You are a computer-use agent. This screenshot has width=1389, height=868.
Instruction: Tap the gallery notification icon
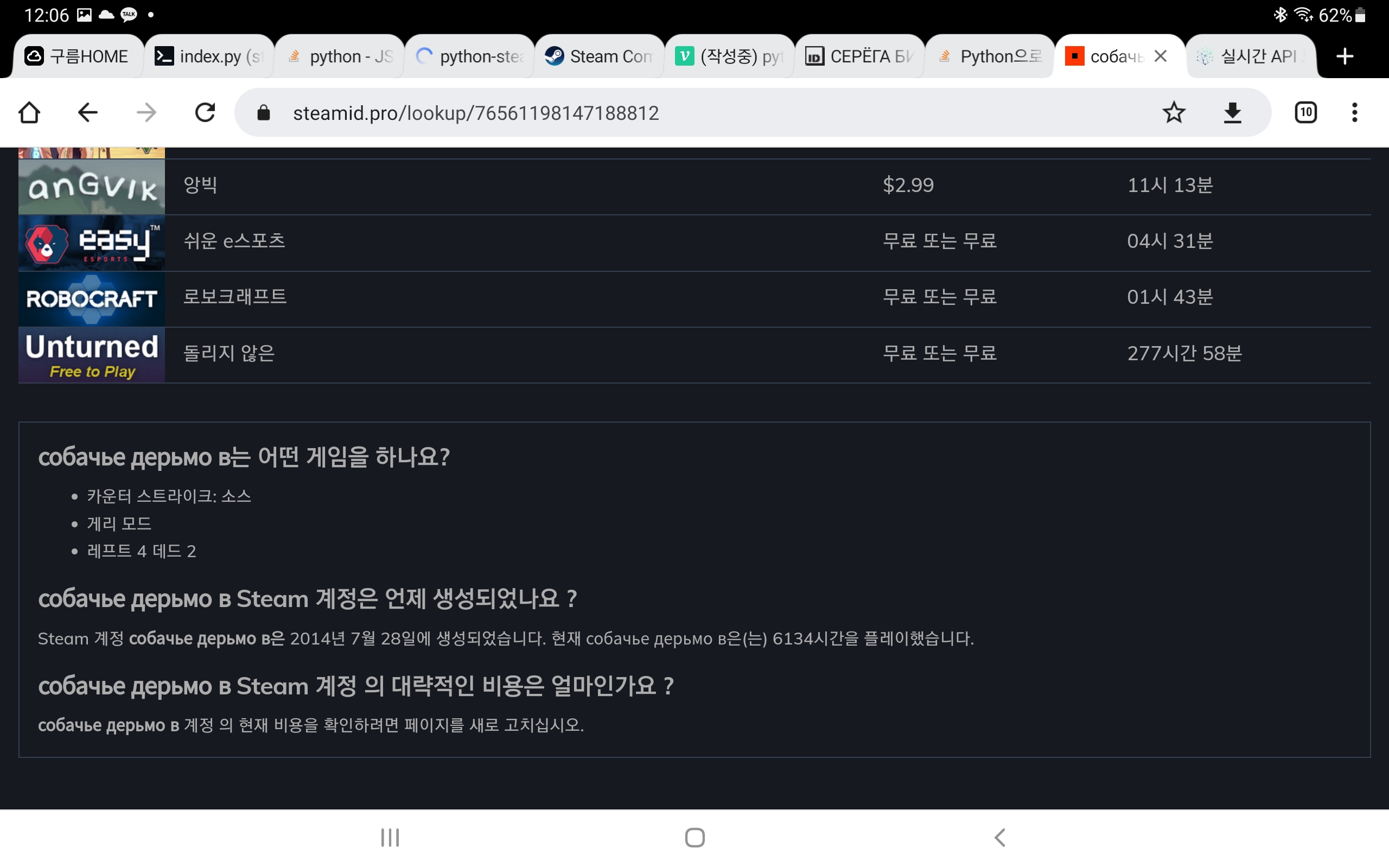click(85, 15)
